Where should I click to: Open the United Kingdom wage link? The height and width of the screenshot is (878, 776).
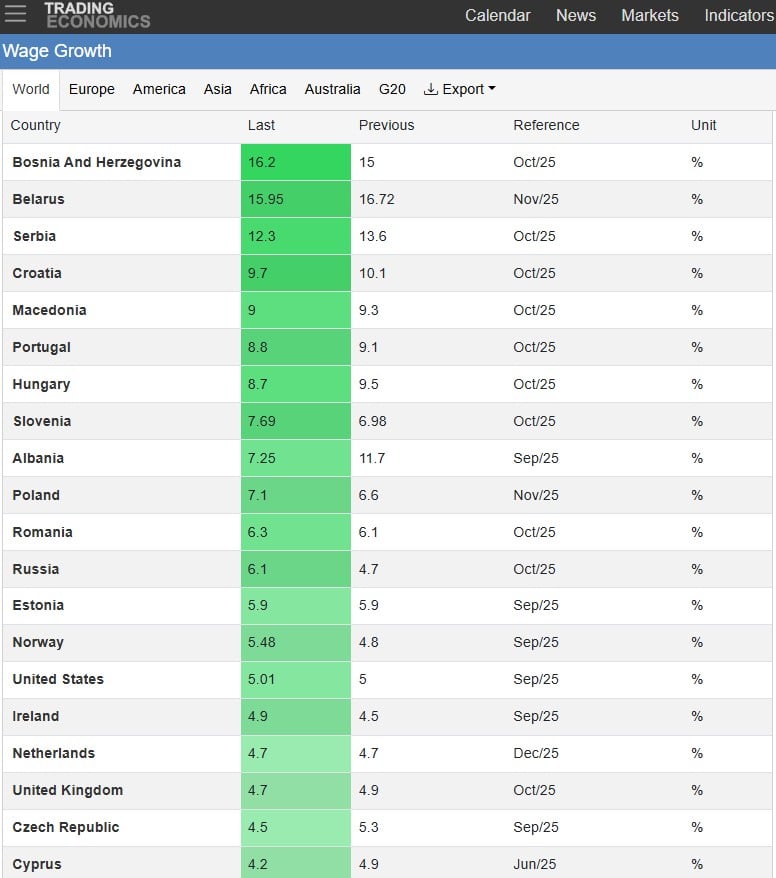click(x=68, y=790)
